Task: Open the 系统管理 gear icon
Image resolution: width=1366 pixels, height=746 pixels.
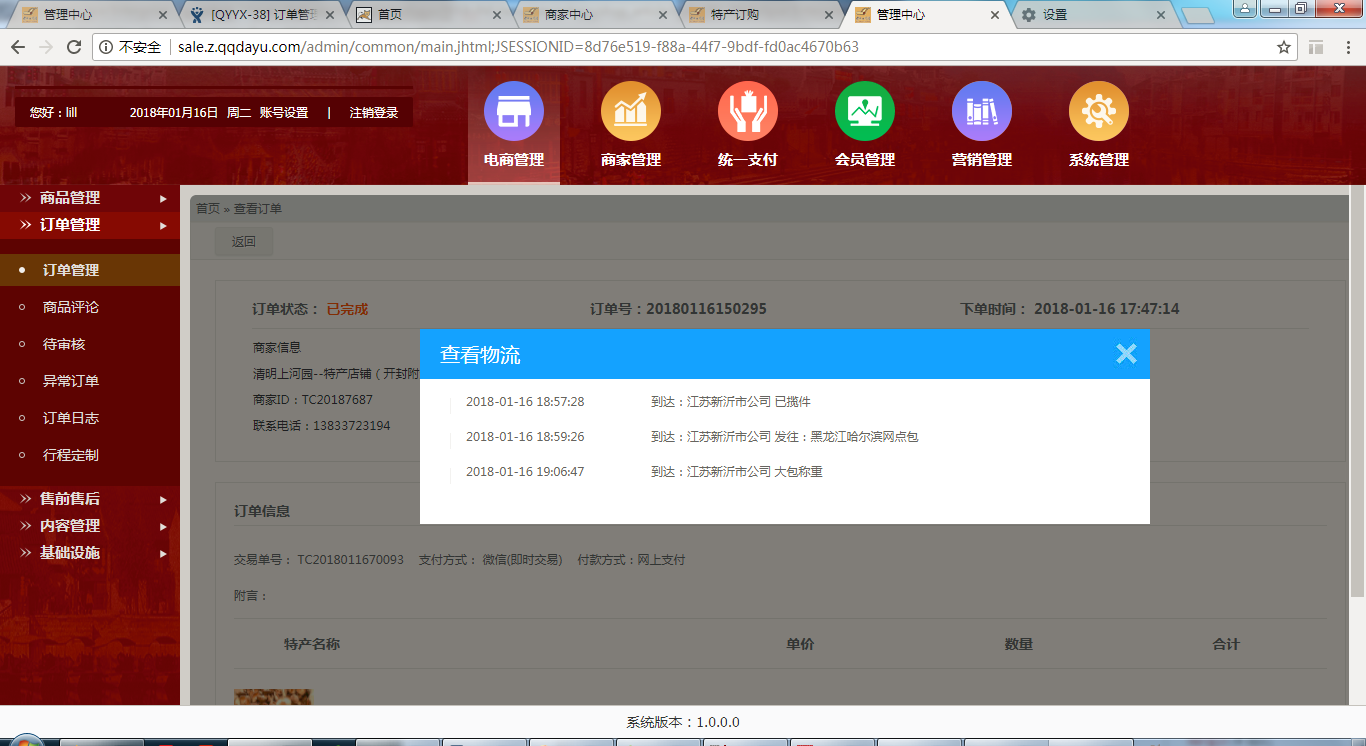Action: (x=1098, y=111)
